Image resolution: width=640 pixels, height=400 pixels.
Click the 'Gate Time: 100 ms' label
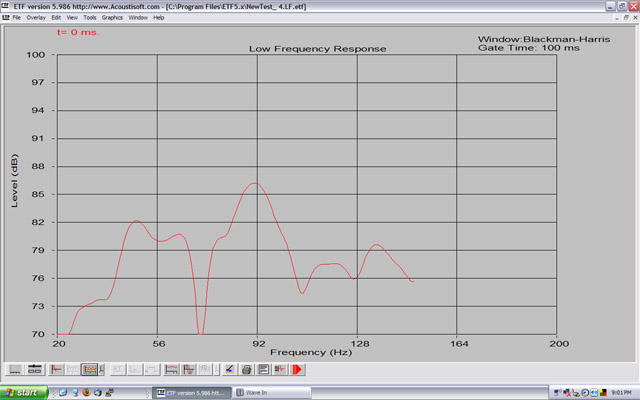point(529,48)
